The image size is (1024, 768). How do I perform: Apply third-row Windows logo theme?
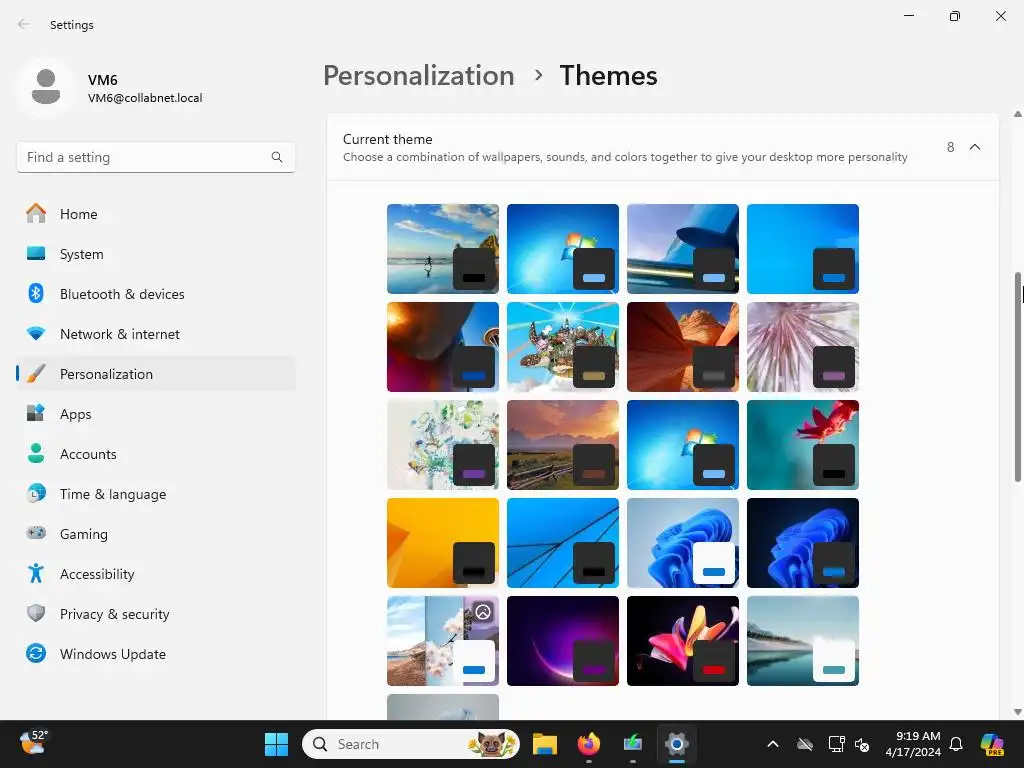coord(683,445)
